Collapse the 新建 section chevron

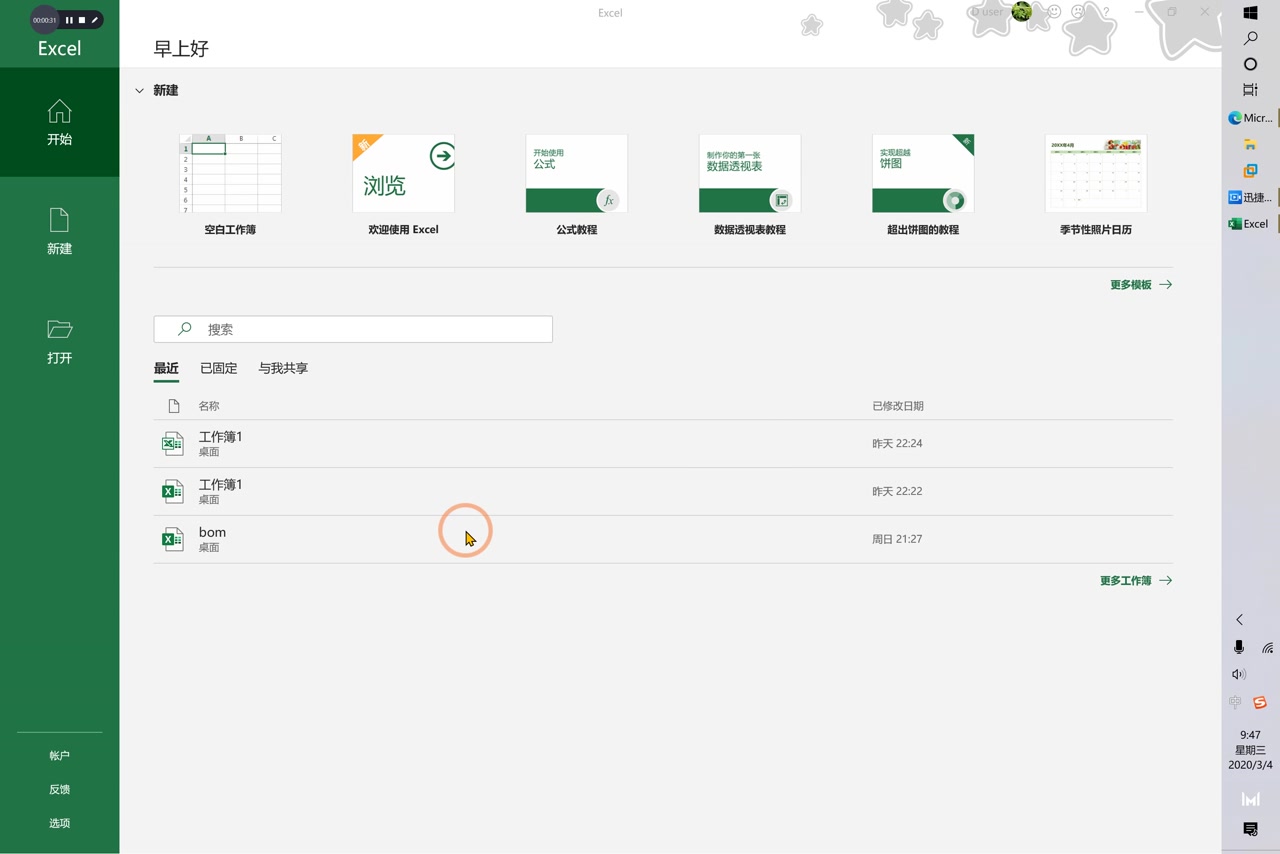point(139,90)
